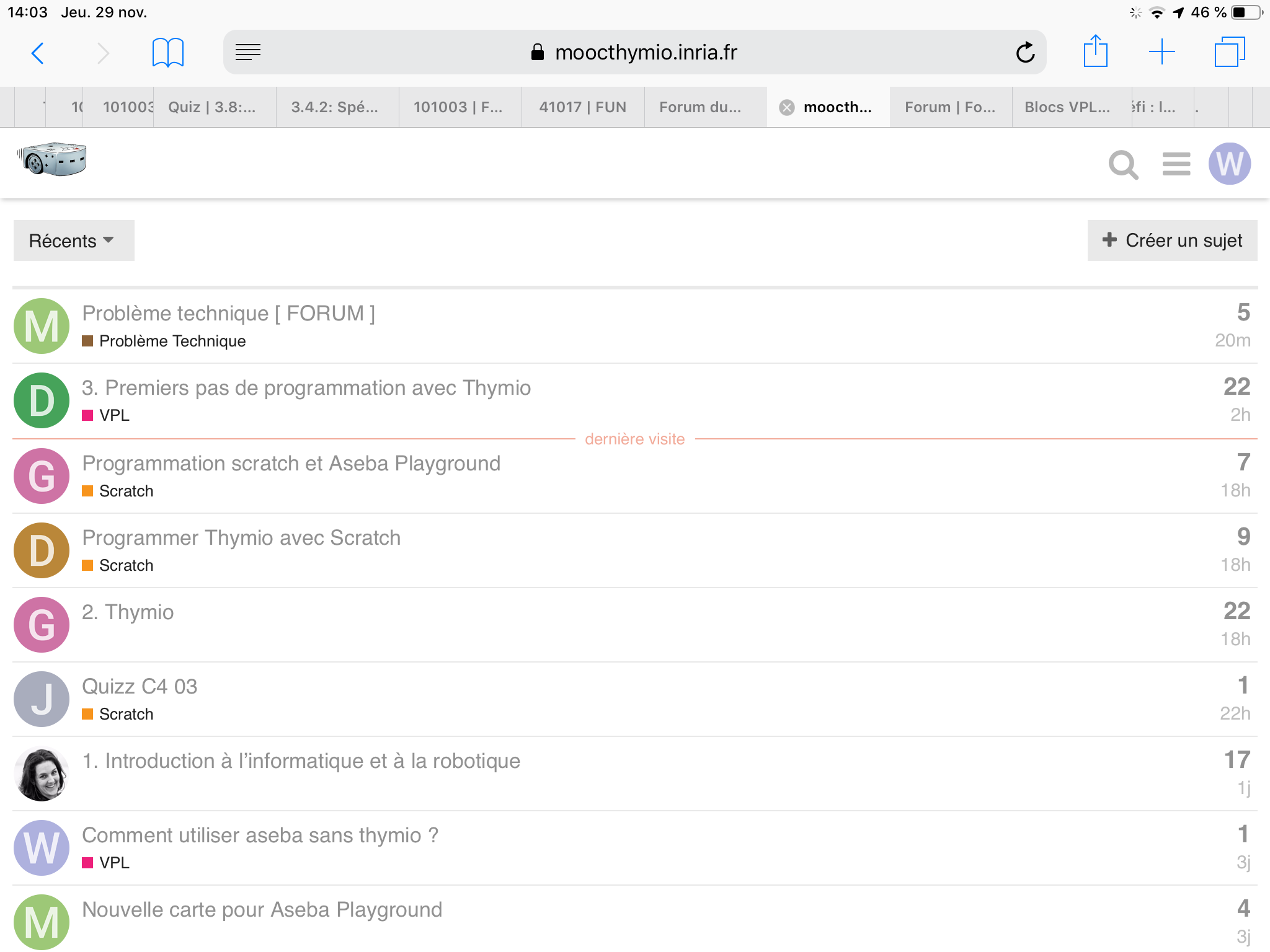Image resolution: width=1270 pixels, height=952 pixels.
Task: Show reader view lines icon
Action: [x=248, y=52]
